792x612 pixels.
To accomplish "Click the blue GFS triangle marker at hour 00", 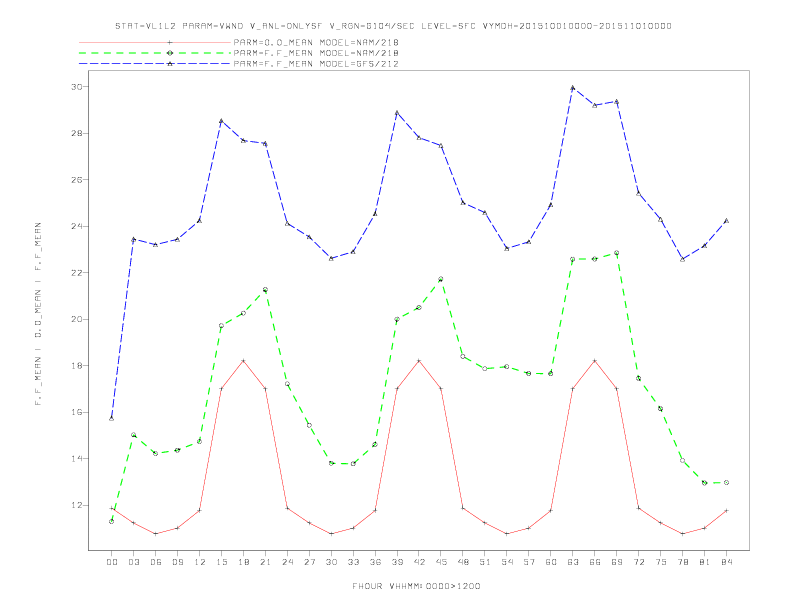I will (112, 419).
